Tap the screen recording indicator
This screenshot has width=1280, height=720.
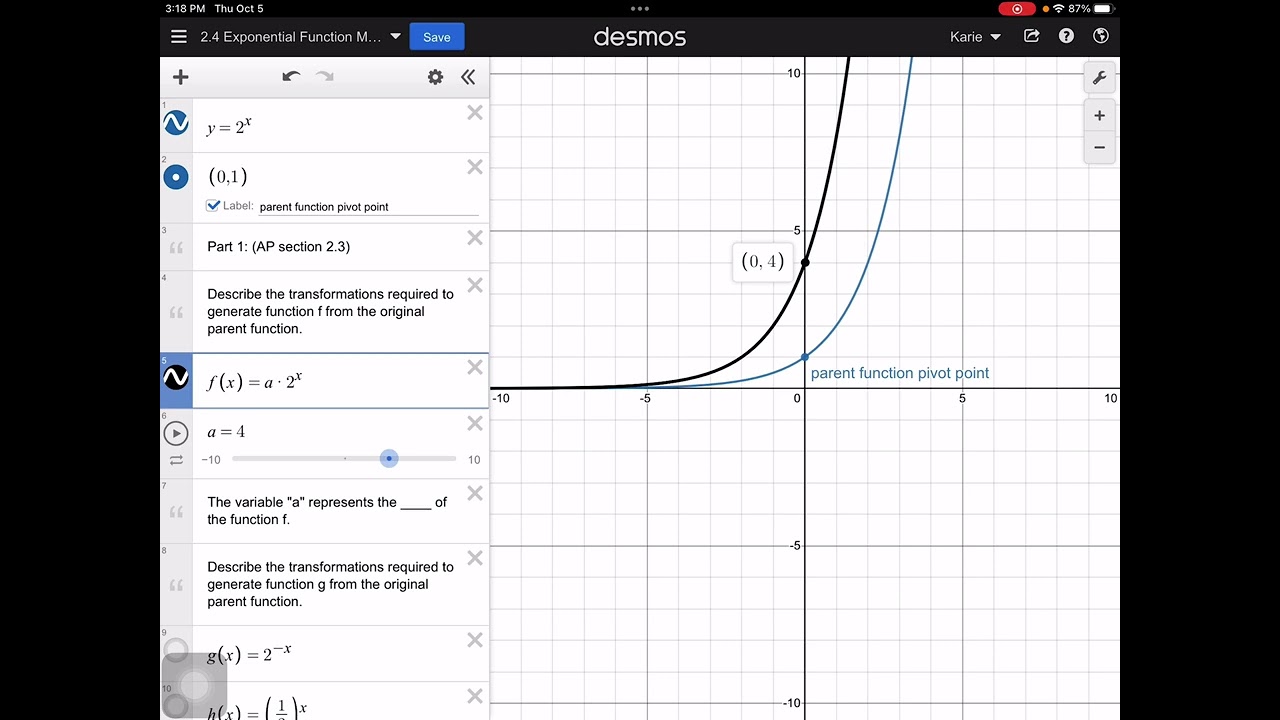coord(1017,8)
